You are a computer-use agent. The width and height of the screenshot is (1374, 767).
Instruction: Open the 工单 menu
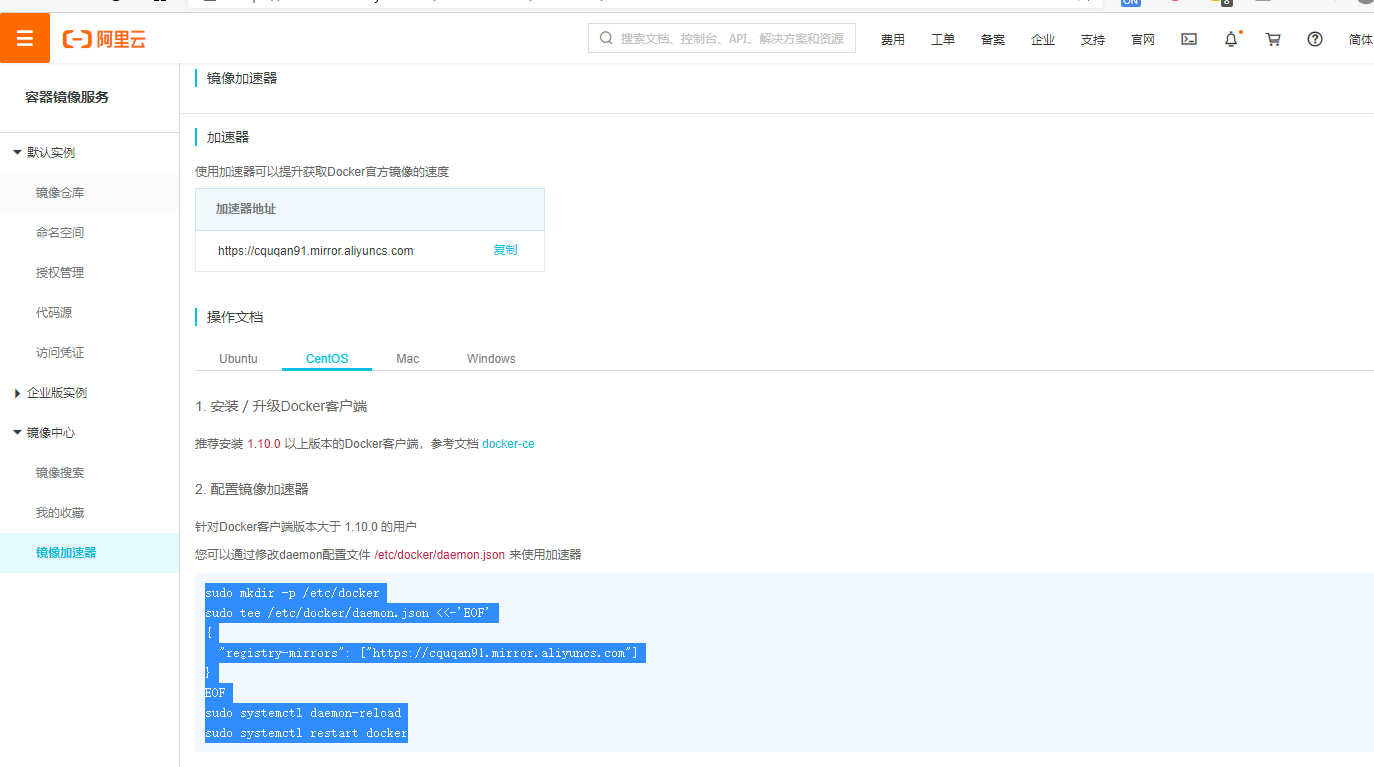pos(943,39)
